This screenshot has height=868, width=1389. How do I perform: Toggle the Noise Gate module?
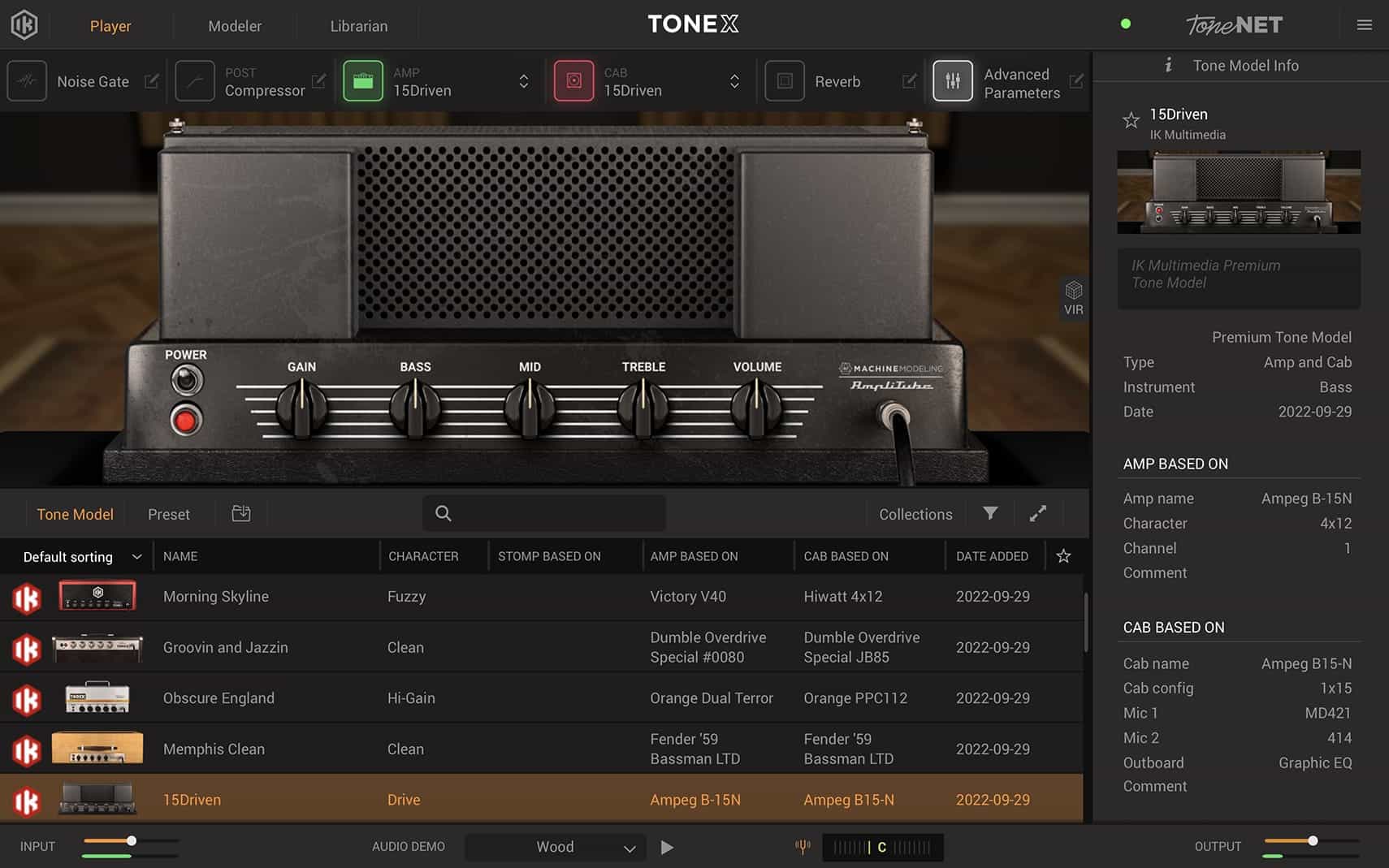27,81
